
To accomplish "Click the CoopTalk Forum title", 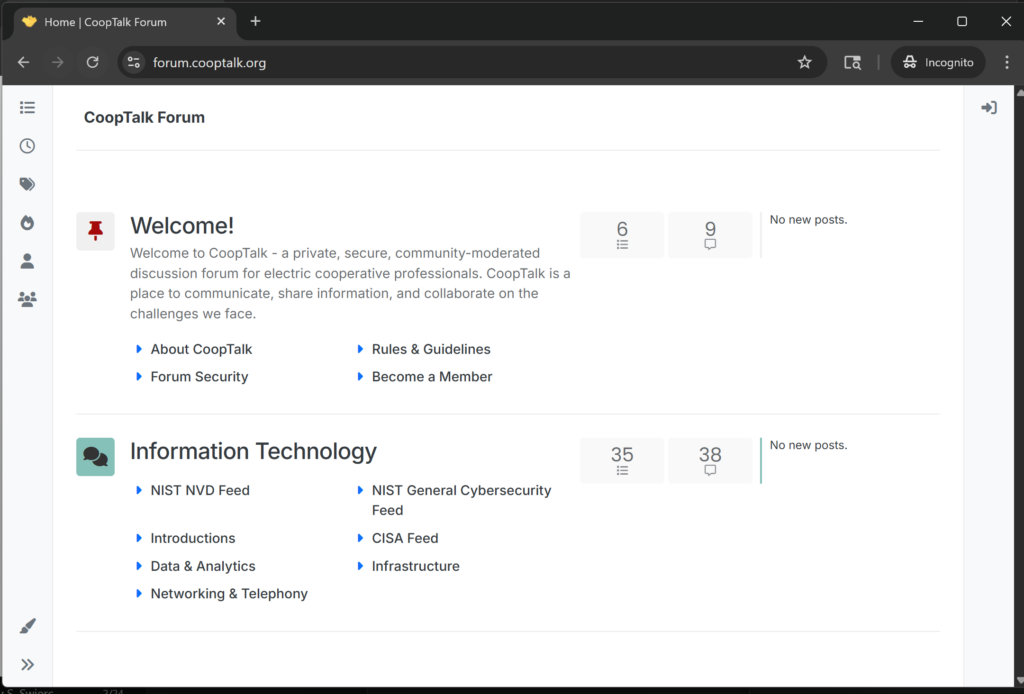I will pos(144,117).
